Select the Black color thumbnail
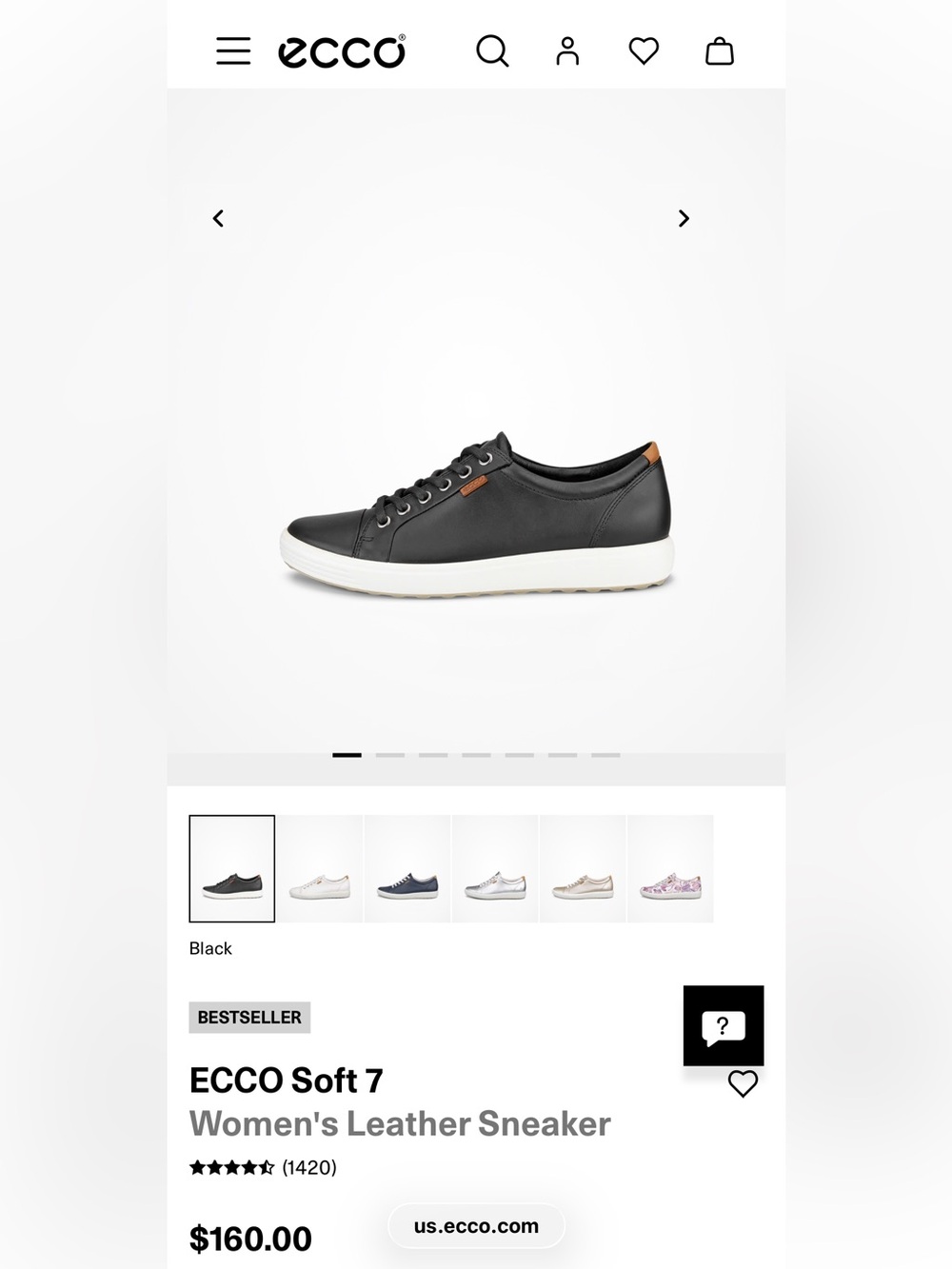 [232, 868]
